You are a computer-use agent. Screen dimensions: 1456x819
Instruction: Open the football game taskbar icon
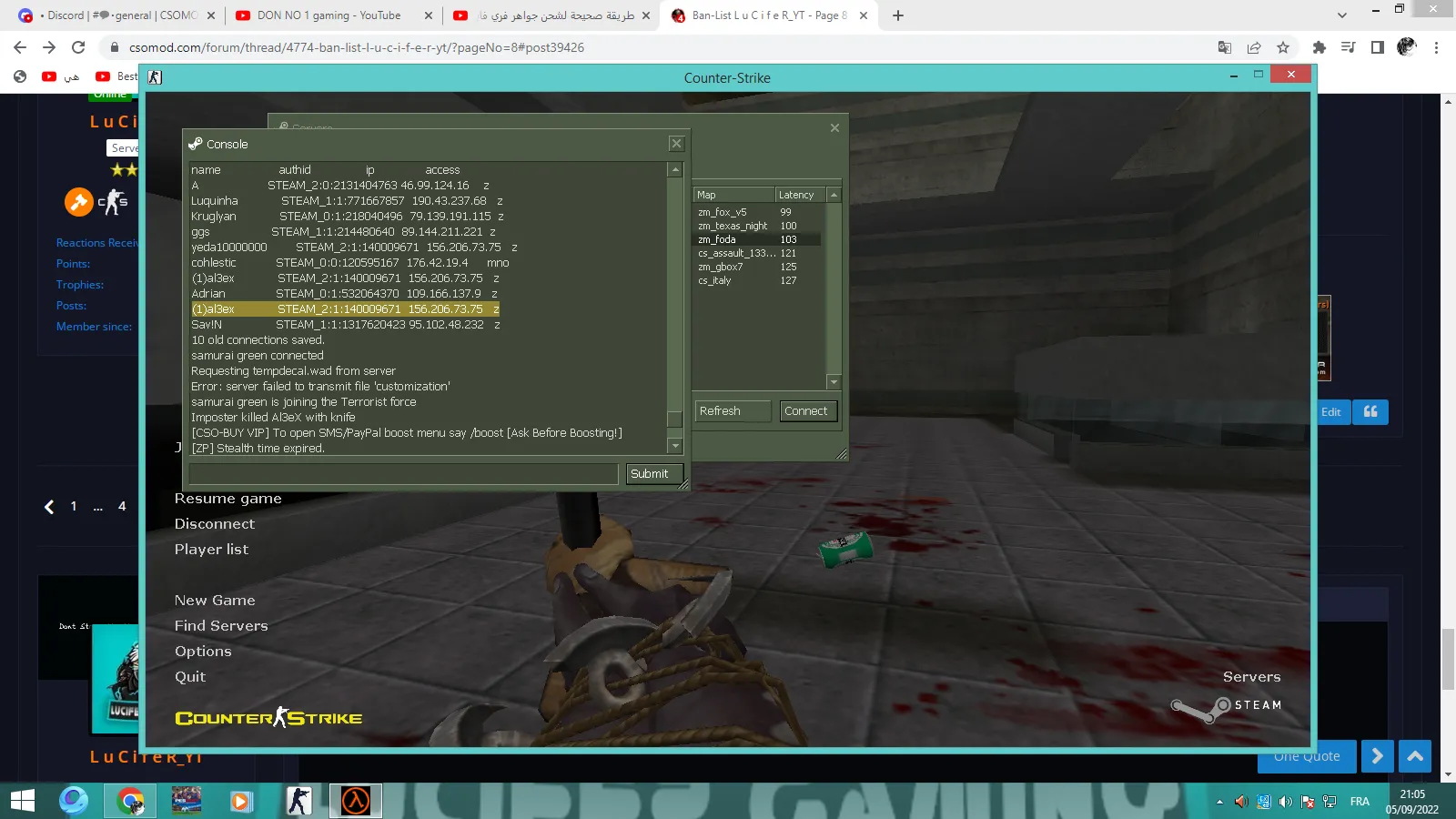187,801
